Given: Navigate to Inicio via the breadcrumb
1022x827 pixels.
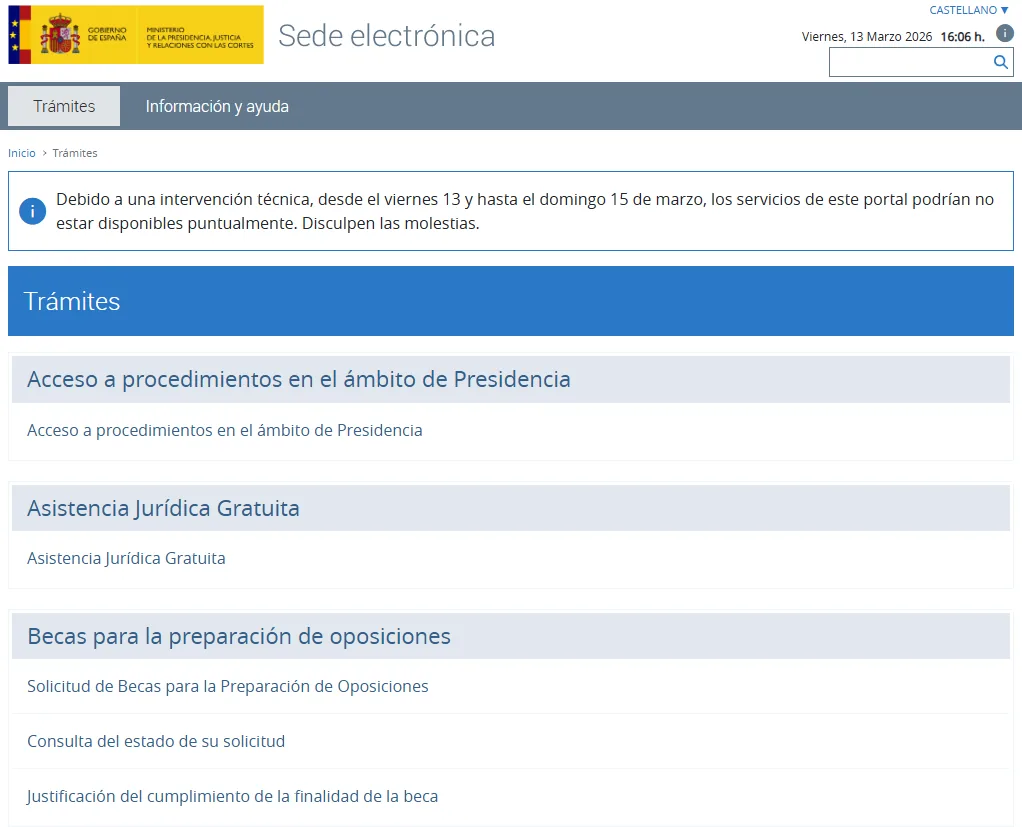Looking at the screenshot, I should [21, 152].
